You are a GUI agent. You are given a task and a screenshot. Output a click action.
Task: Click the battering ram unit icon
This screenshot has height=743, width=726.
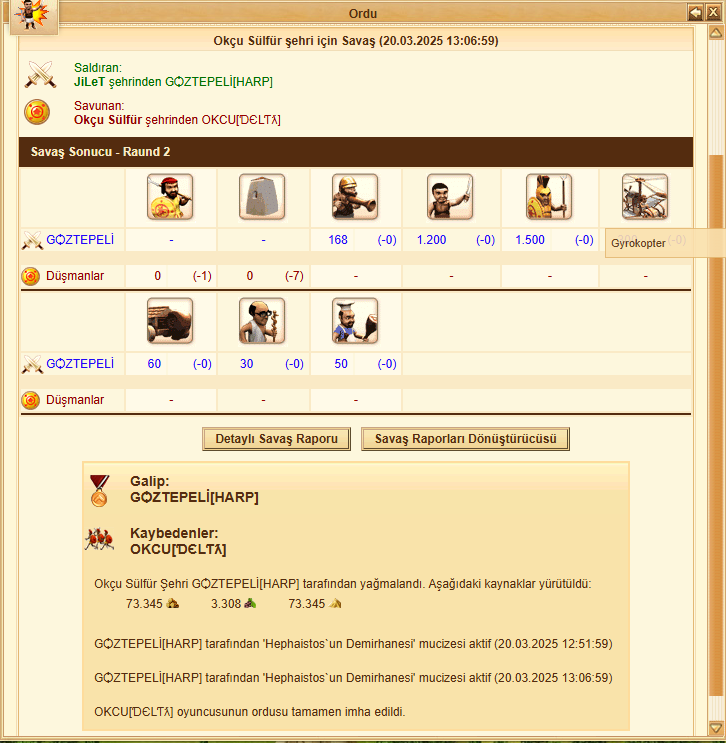point(170,321)
